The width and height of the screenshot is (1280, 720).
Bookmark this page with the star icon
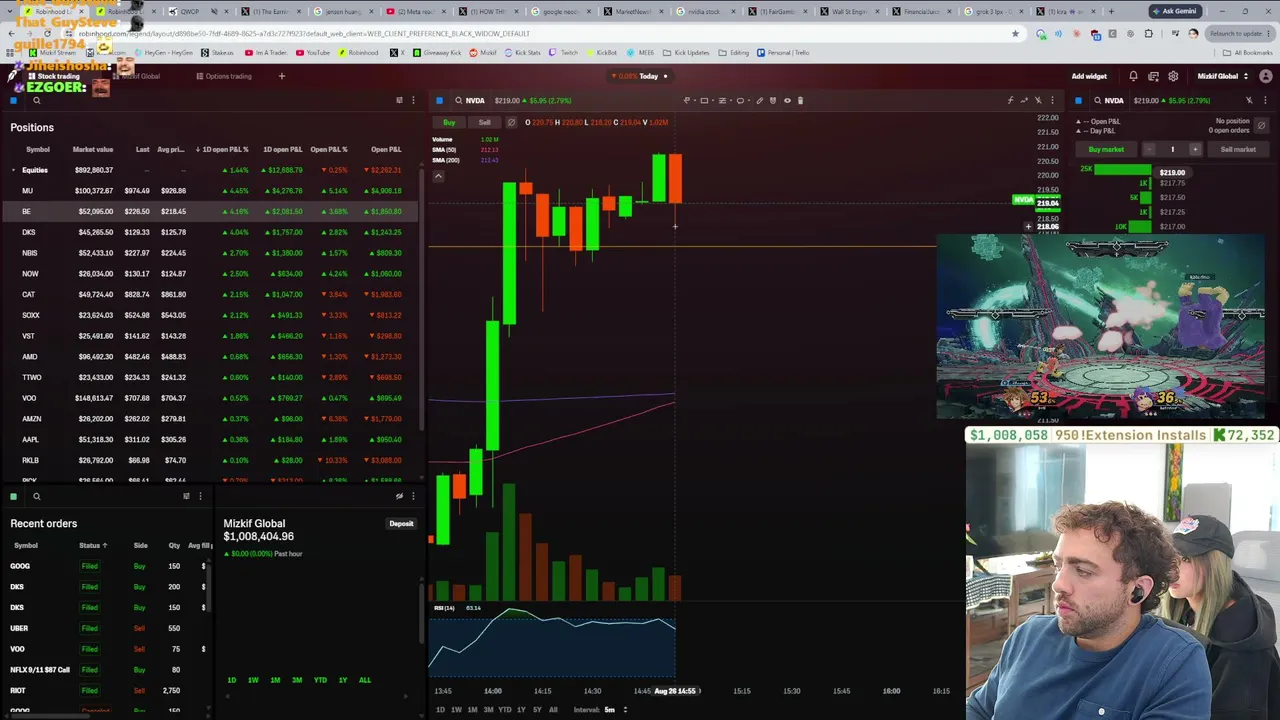click(1015, 33)
